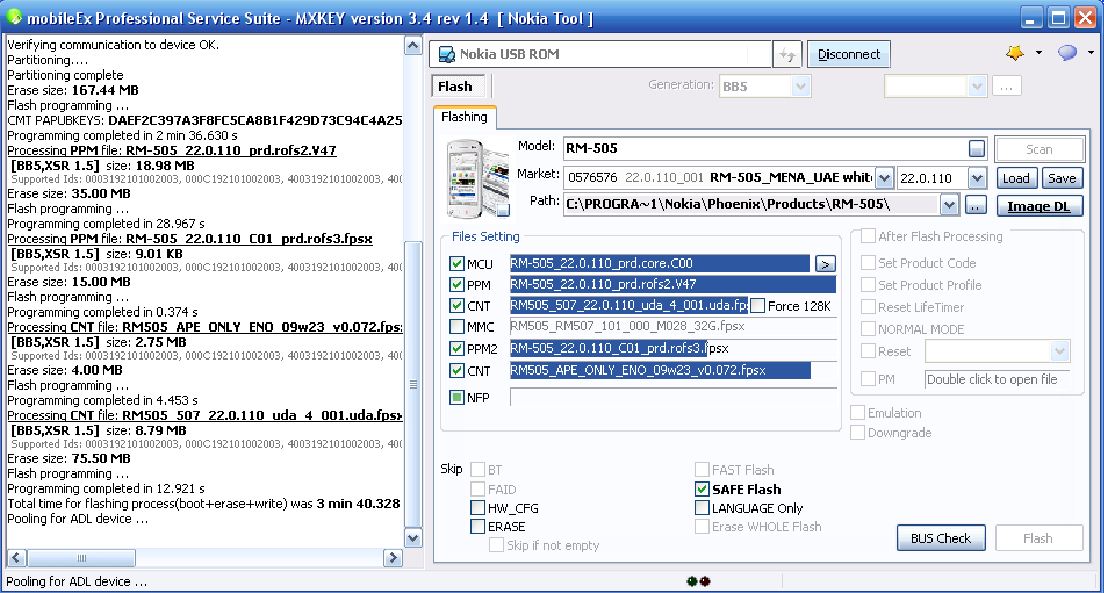Click the mobileEx app icon in title bar
1104x593 pixels.
point(13,18)
